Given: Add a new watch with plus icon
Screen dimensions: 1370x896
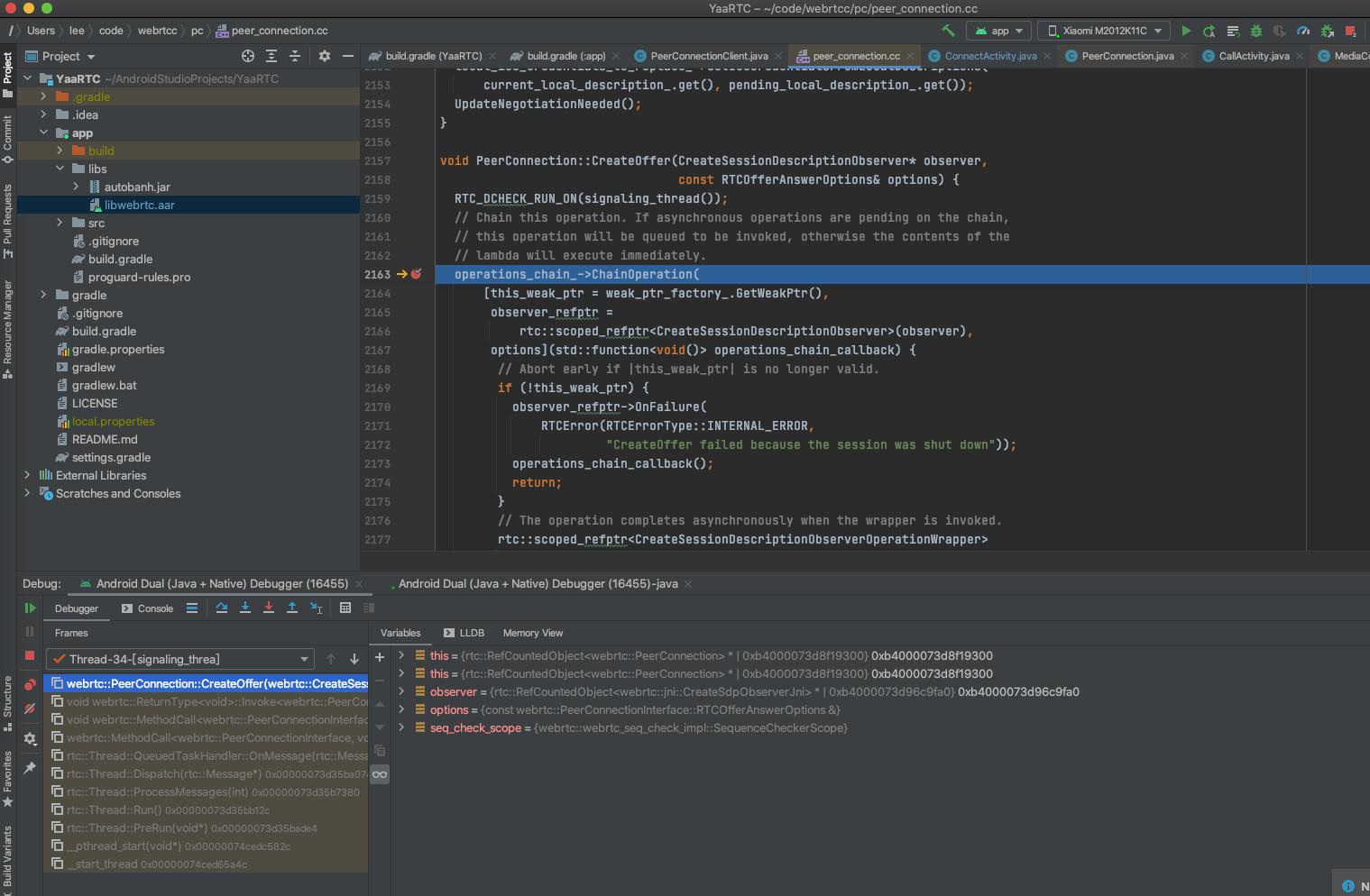Looking at the screenshot, I should click(380, 657).
